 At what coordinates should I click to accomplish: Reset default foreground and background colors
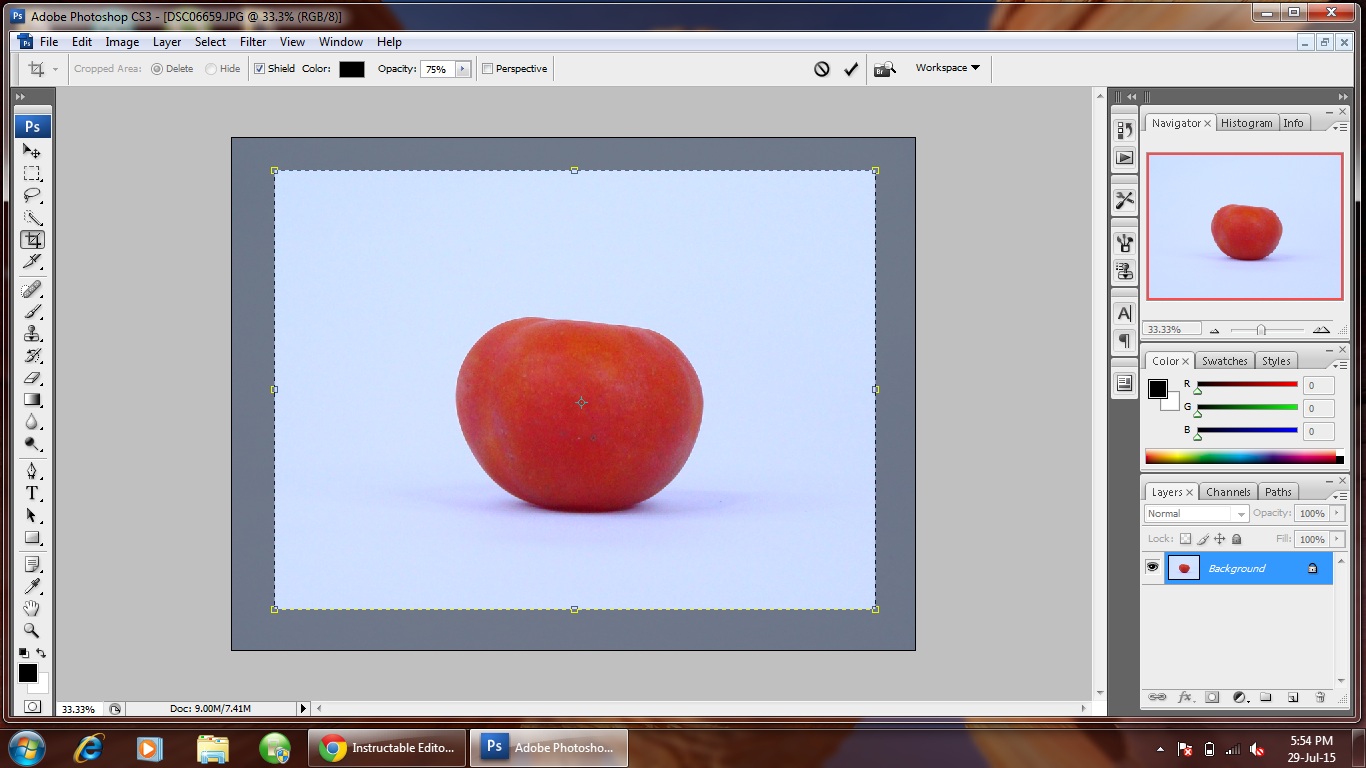[x=24, y=653]
